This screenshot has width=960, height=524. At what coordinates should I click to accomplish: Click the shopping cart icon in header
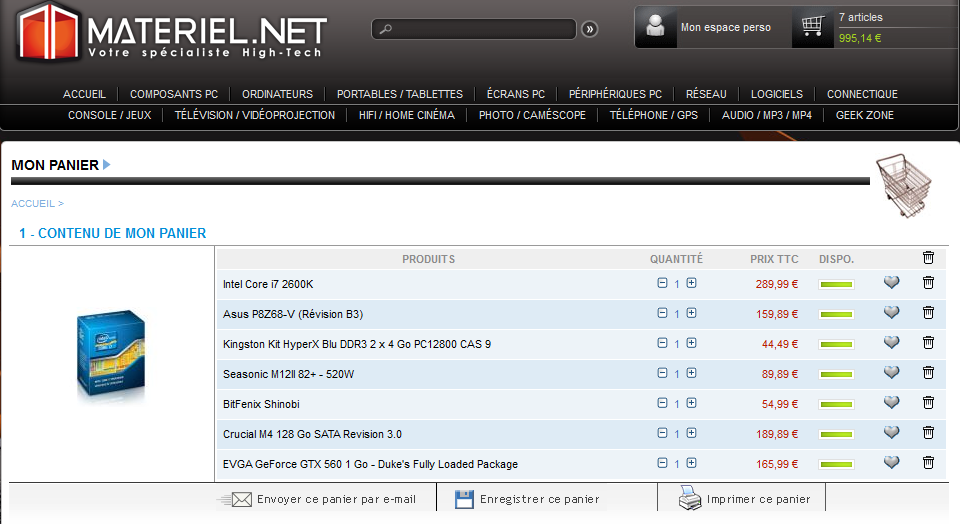coord(813,27)
